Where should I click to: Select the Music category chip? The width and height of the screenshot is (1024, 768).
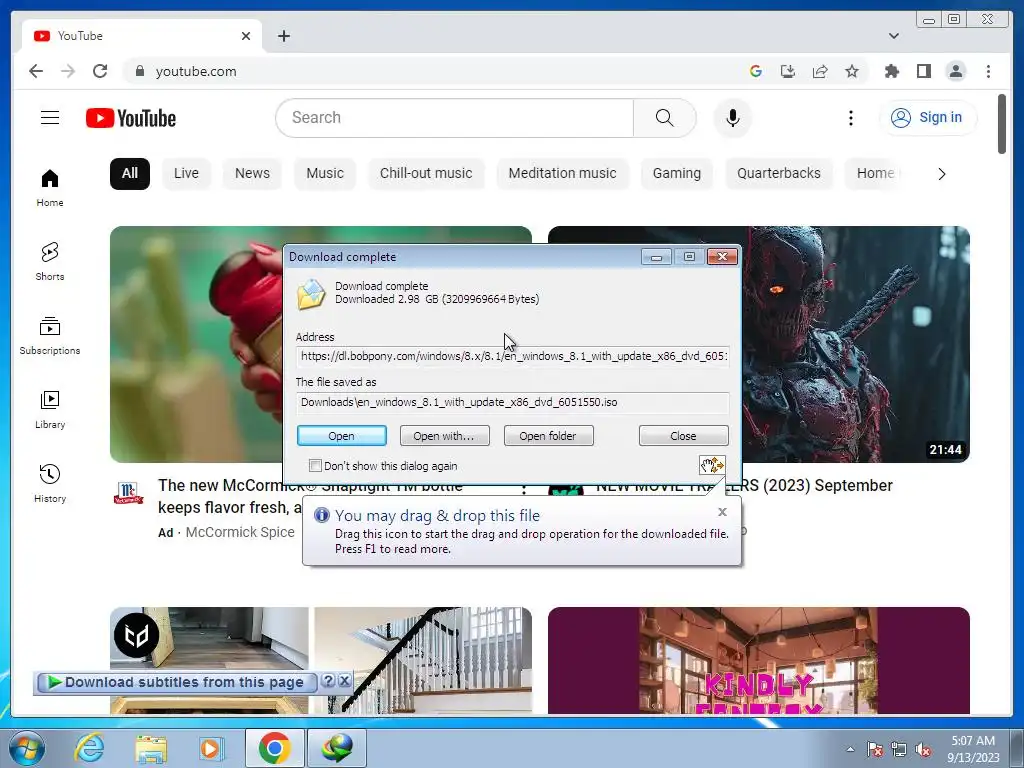tap(325, 174)
